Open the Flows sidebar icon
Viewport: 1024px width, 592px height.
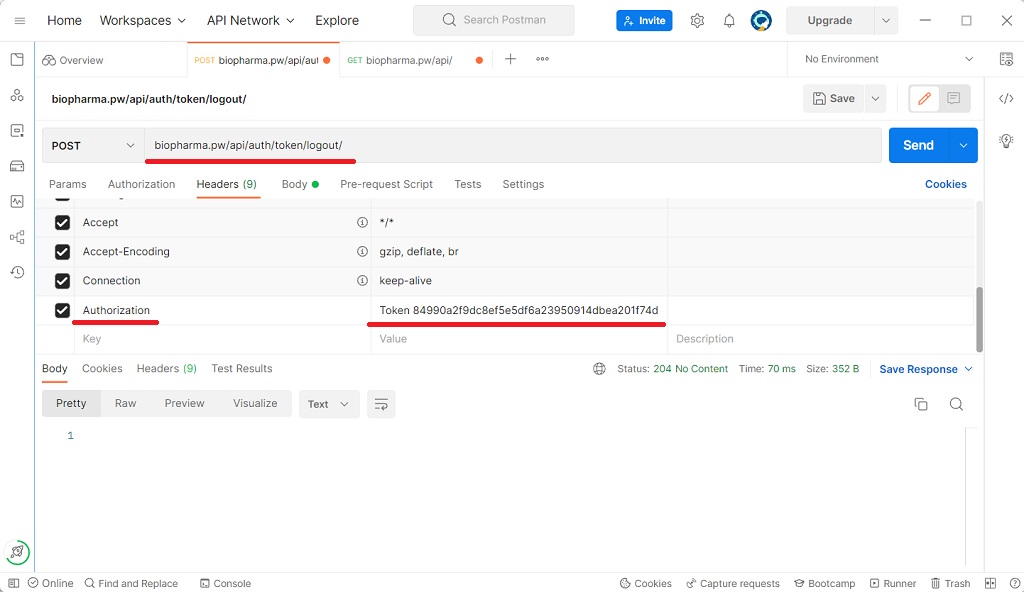click(x=17, y=237)
